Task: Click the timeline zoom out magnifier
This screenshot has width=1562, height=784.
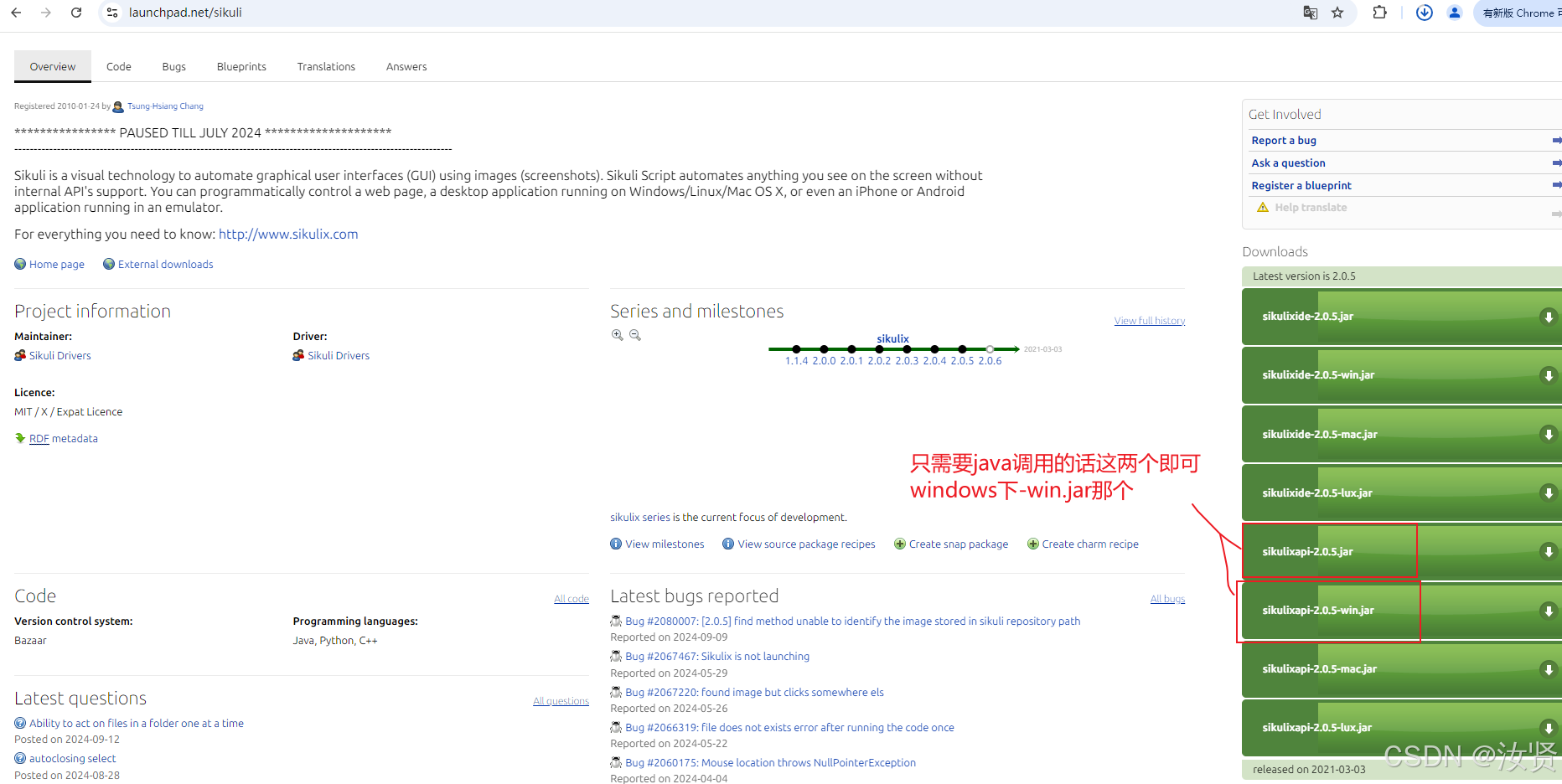Action: pos(635,335)
